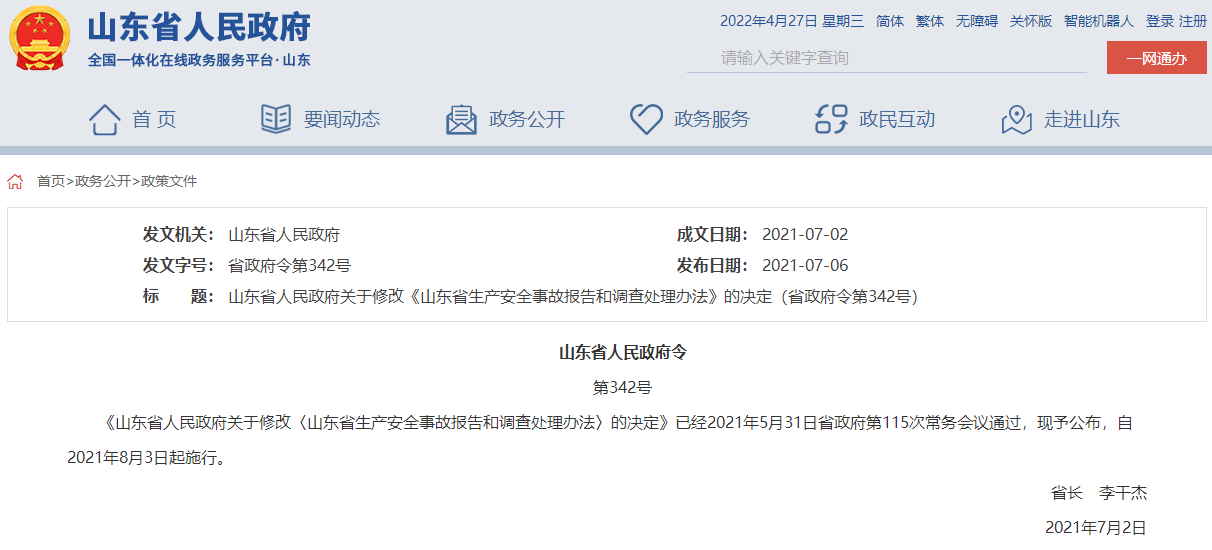Viewport: 1212px width, 550px height.
Task: Enable 无障碍 accessibility mode
Action: (x=977, y=21)
